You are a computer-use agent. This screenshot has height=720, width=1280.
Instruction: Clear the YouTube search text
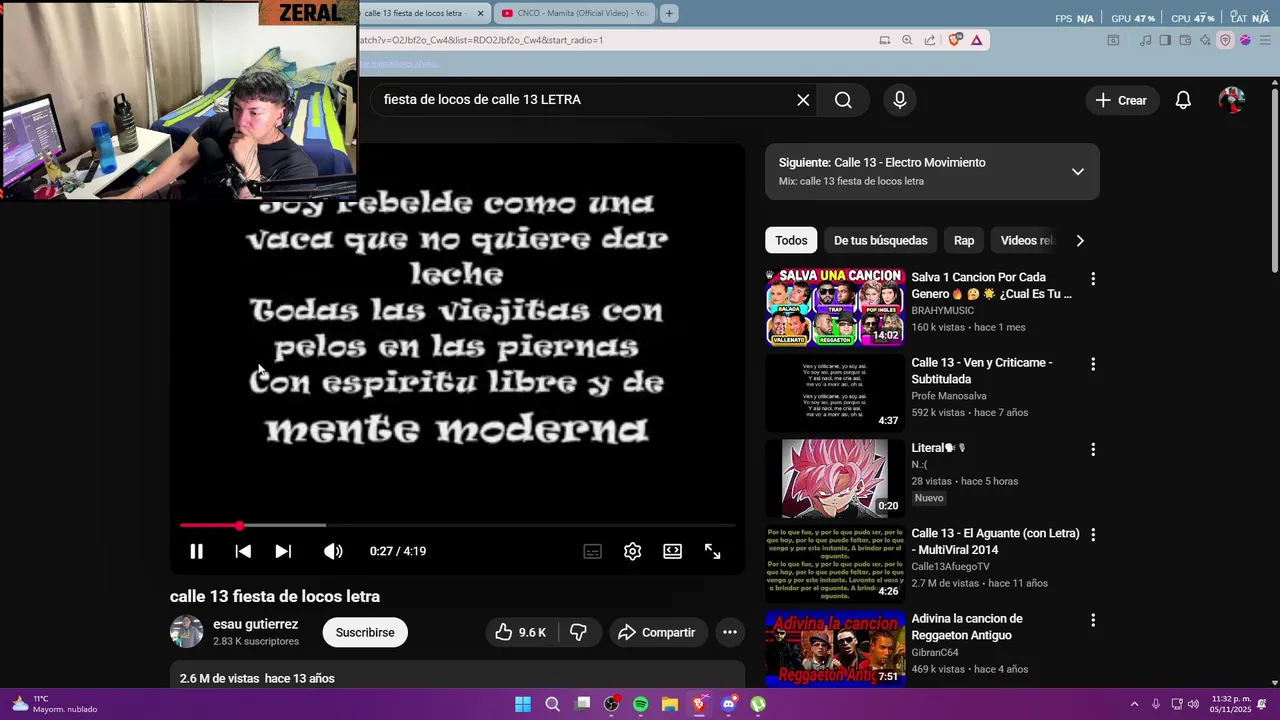click(x=803, y=100)
